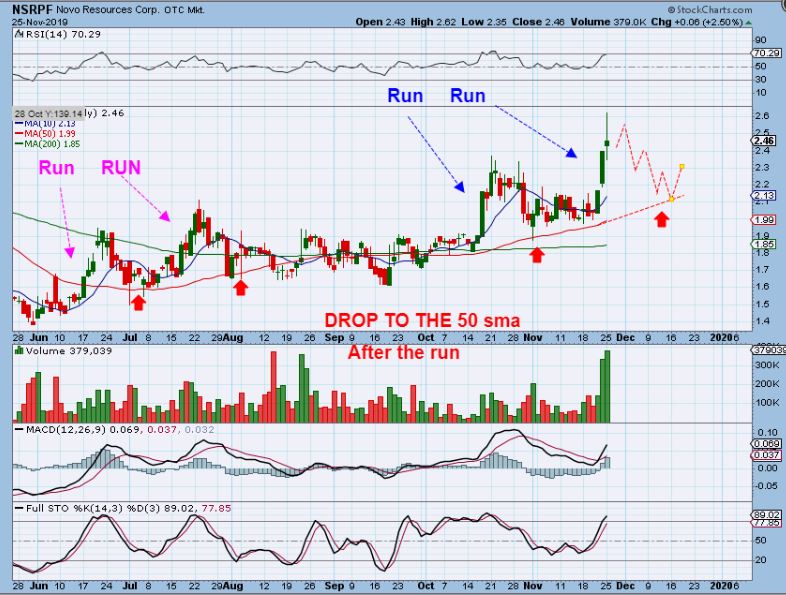This screenshot has width=786, height=595.
Task: Click the Volume 379,039 panel label
Action: point(69,351)
